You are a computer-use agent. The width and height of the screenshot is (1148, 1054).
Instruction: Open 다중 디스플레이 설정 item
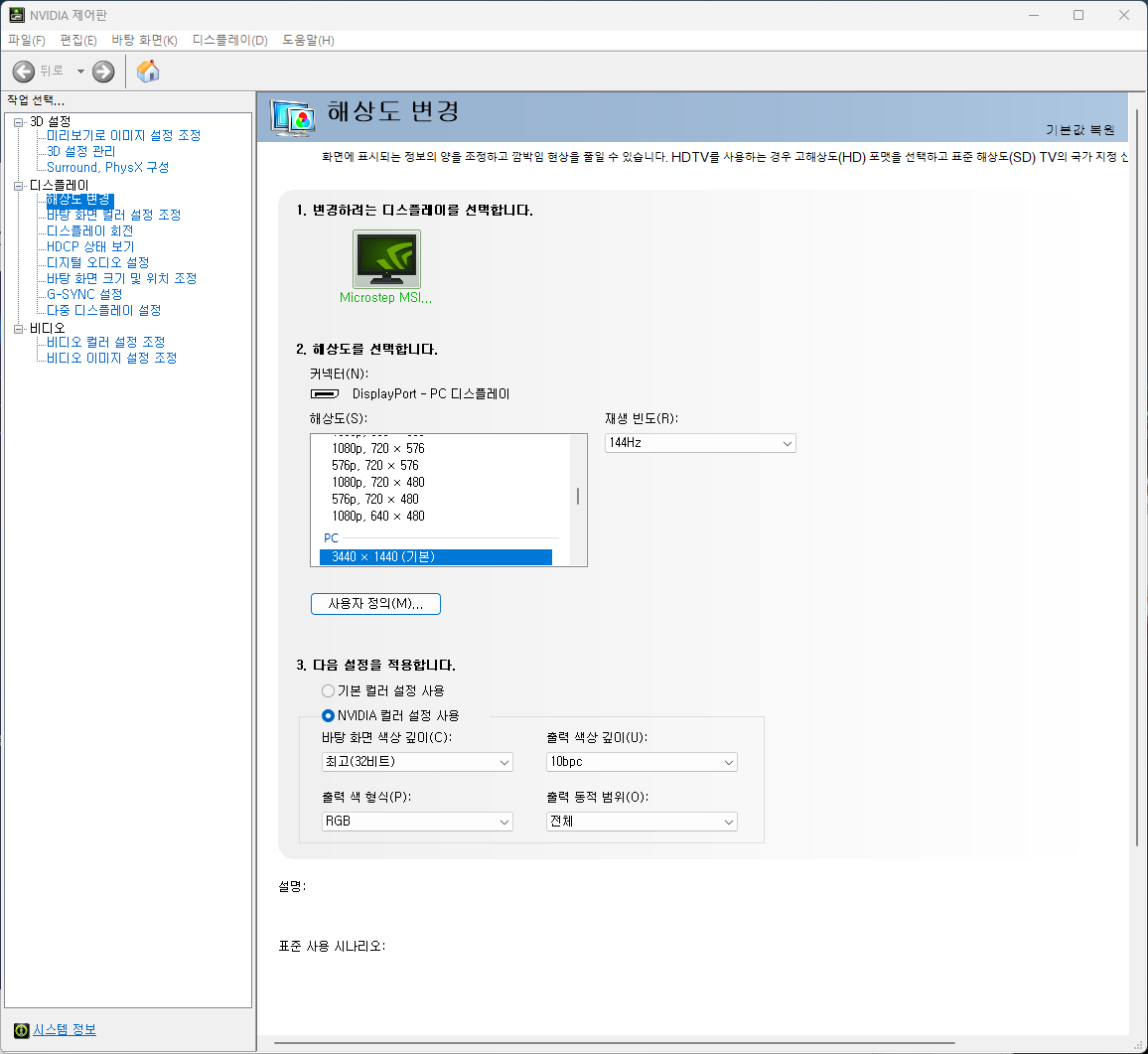(104, 311)
